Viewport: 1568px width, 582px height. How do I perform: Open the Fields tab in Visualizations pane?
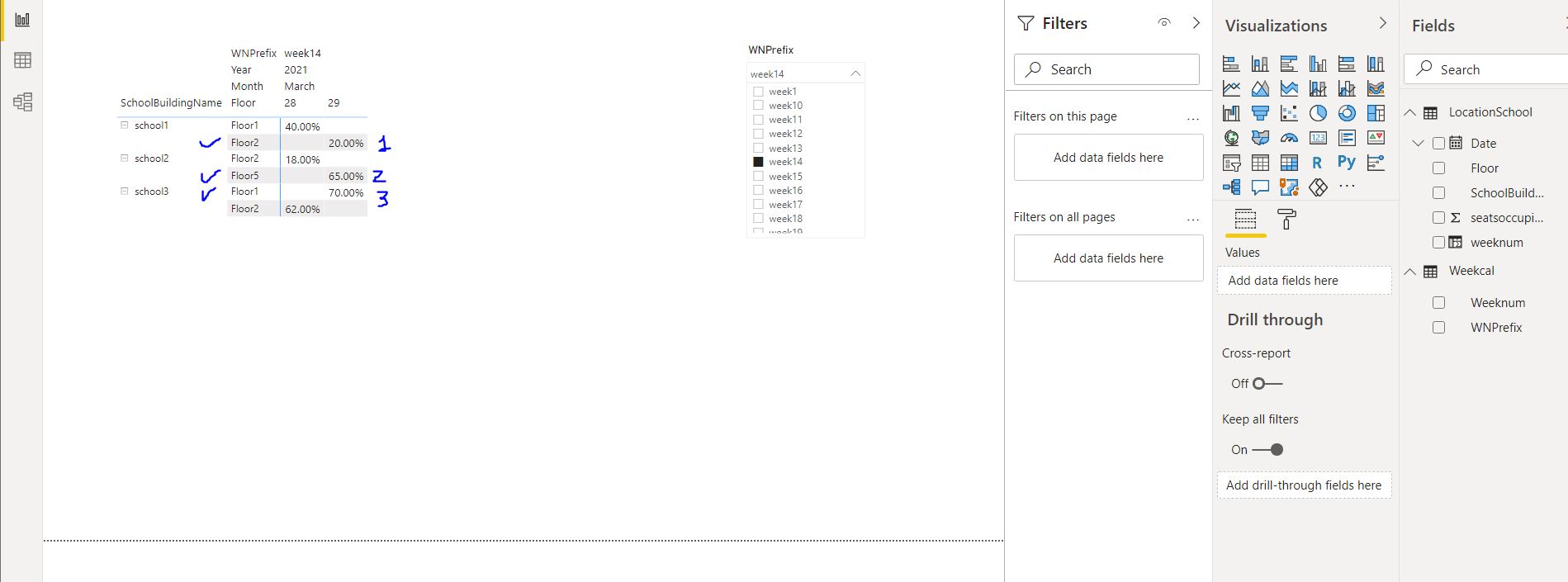point(1245,220)
